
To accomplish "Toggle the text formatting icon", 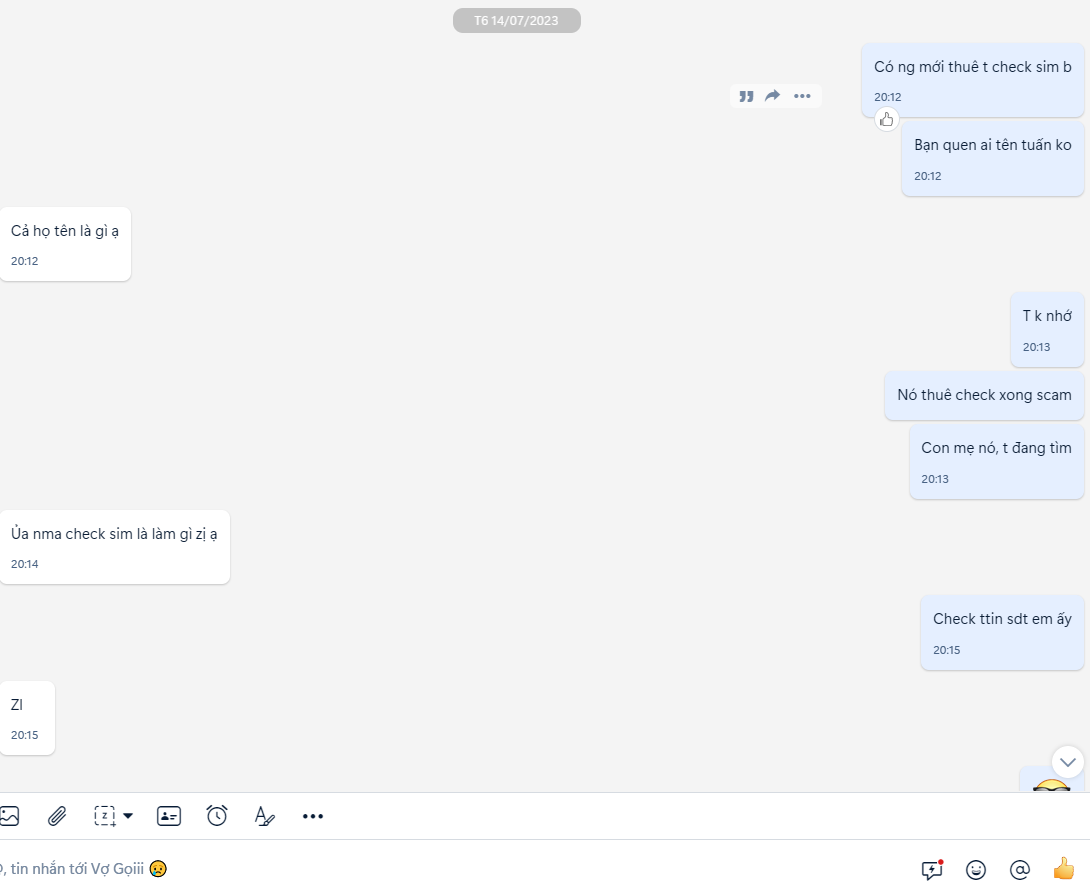I will tap(264, 816).
